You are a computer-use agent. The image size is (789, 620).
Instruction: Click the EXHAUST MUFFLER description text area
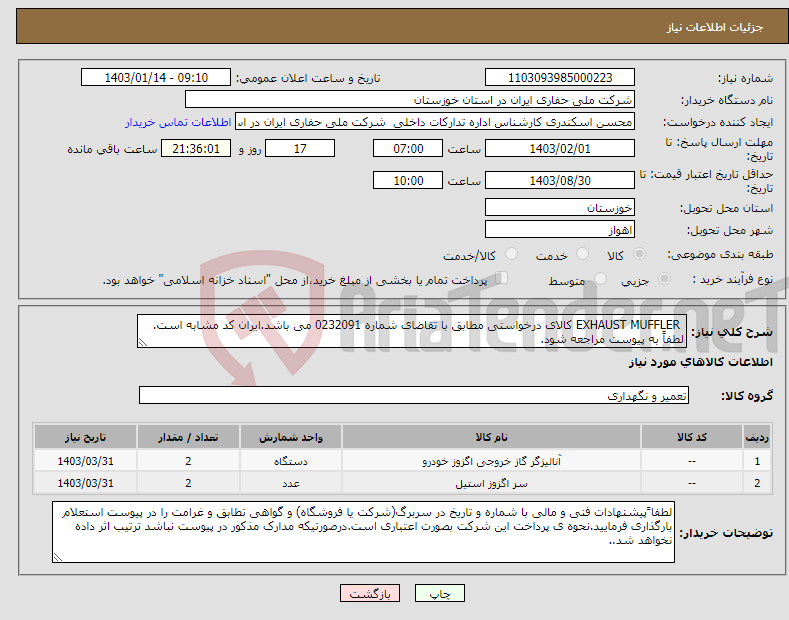click(412, 331)
